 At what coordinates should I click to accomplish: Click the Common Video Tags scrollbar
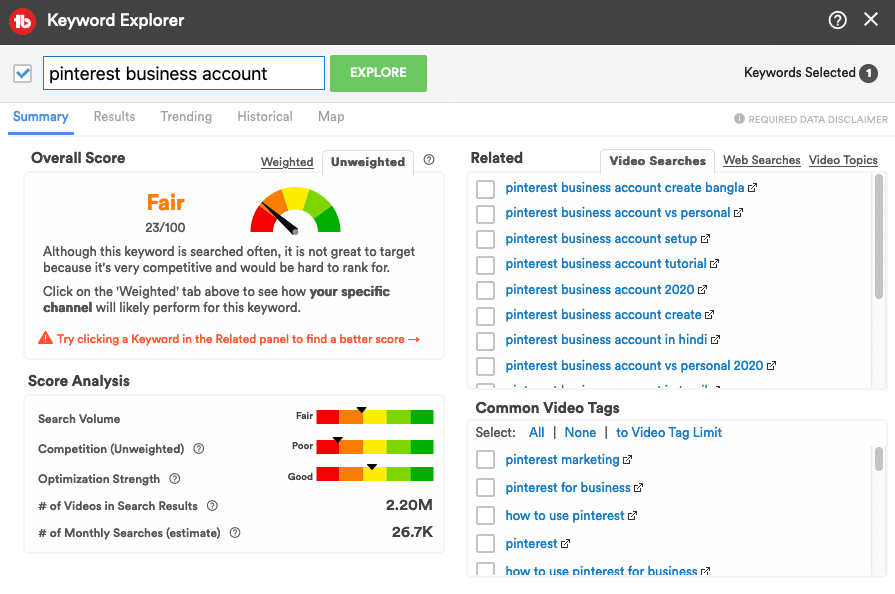point(879,459)
